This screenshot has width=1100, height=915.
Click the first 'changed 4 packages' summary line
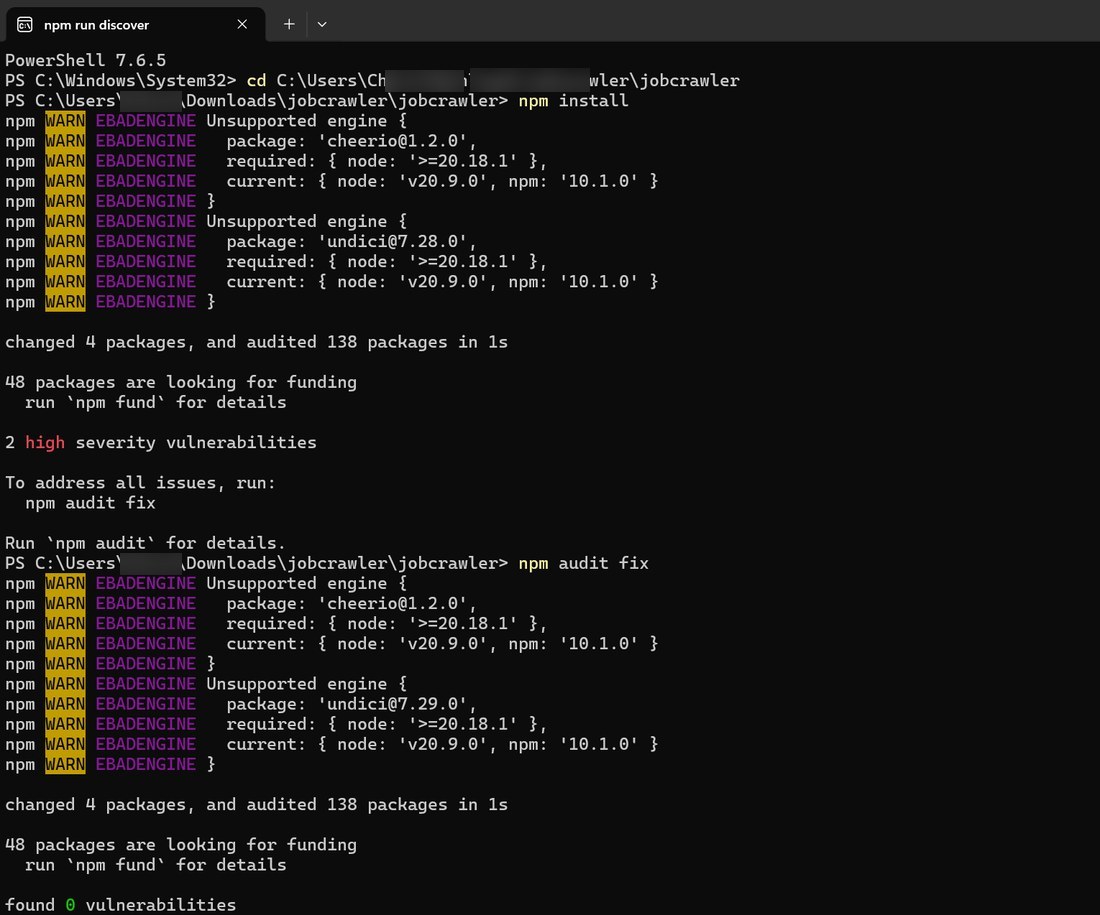pyautogui.click(x=256, y=342)
